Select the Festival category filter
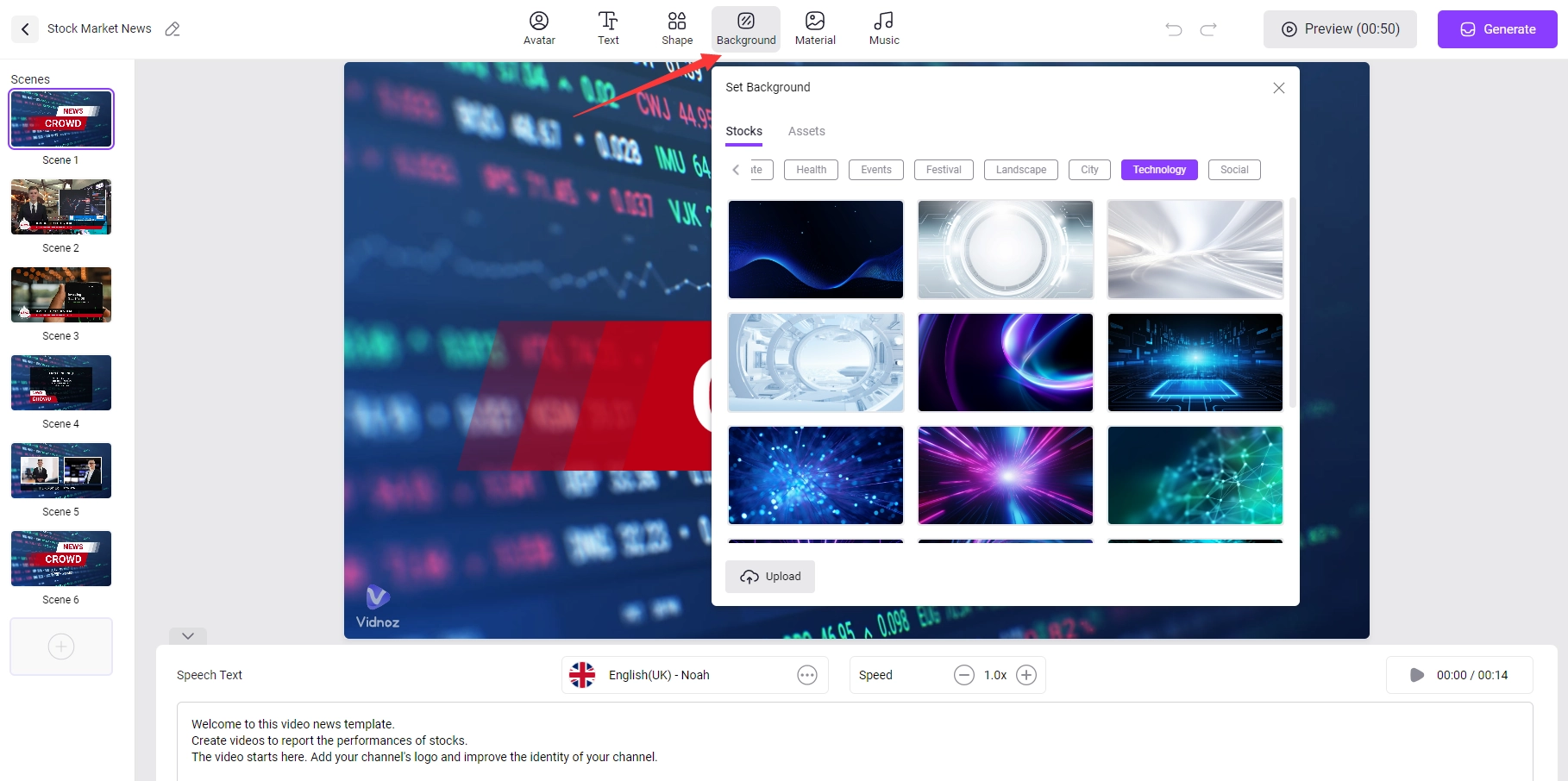The height and width of the screenshot is (781, 1568). point(944,170)
